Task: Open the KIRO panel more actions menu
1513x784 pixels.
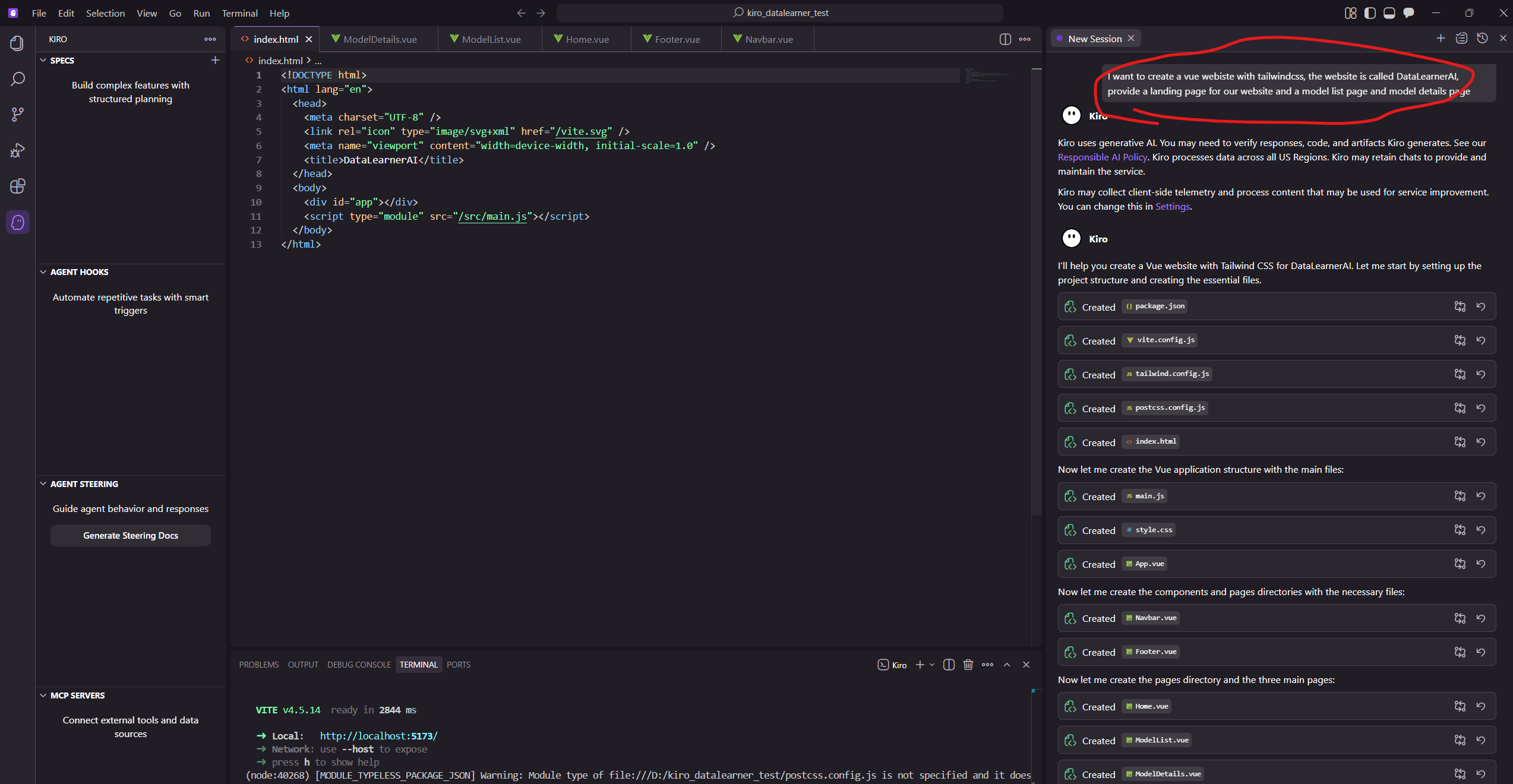Action: pyautogui.click(x=210, y=39)
